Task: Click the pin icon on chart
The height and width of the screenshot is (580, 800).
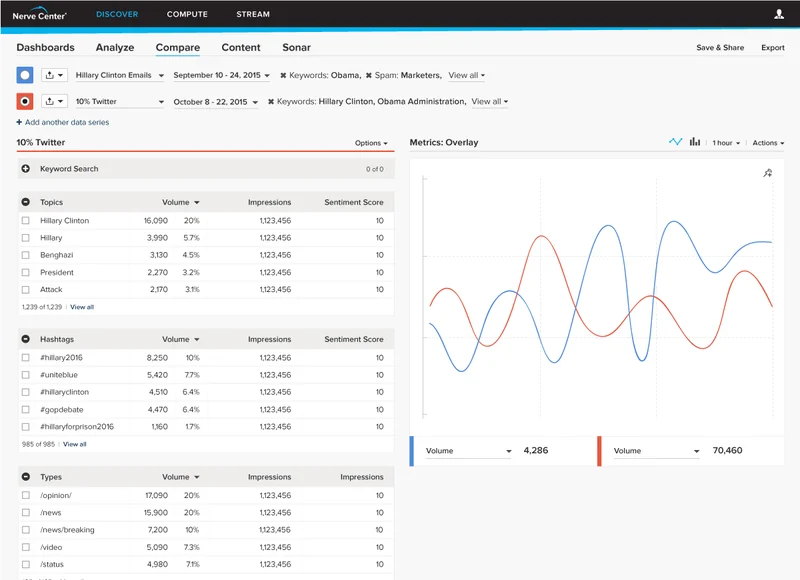Action: (767, 173)
